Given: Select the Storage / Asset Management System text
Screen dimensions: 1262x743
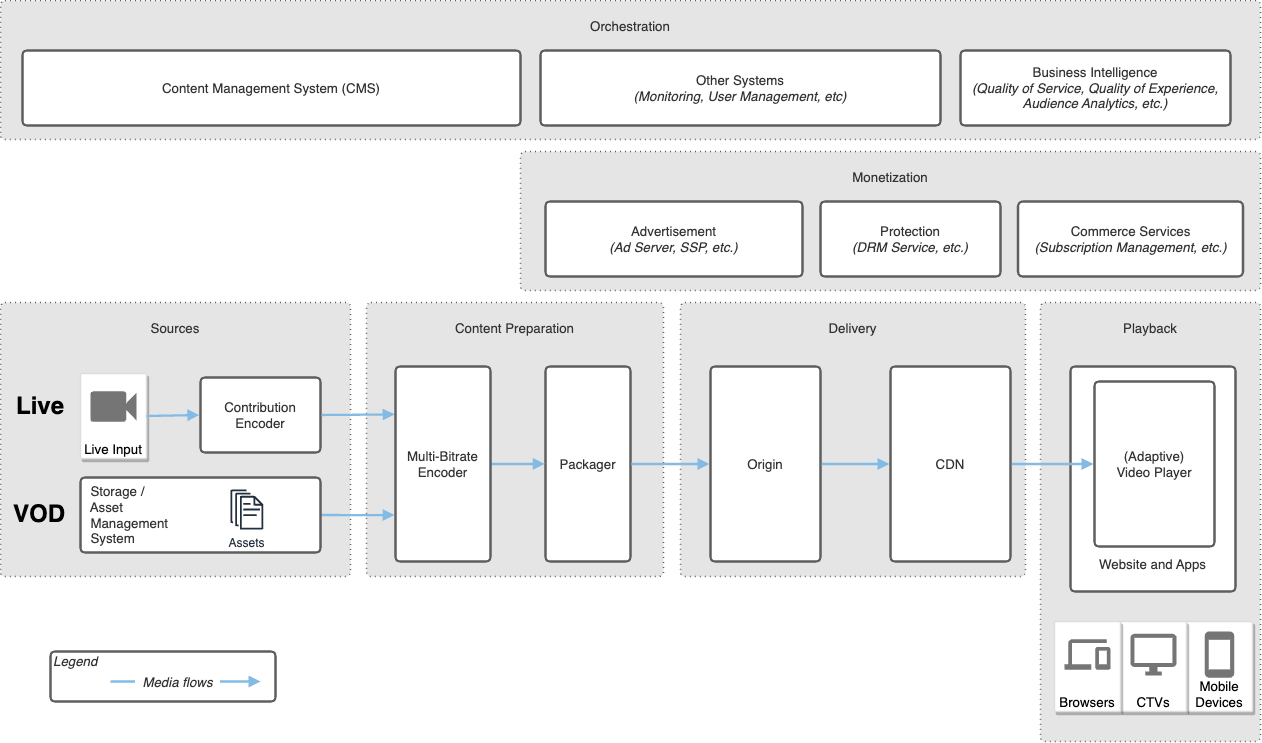Looking at the screenshot, I should [129, 515].
